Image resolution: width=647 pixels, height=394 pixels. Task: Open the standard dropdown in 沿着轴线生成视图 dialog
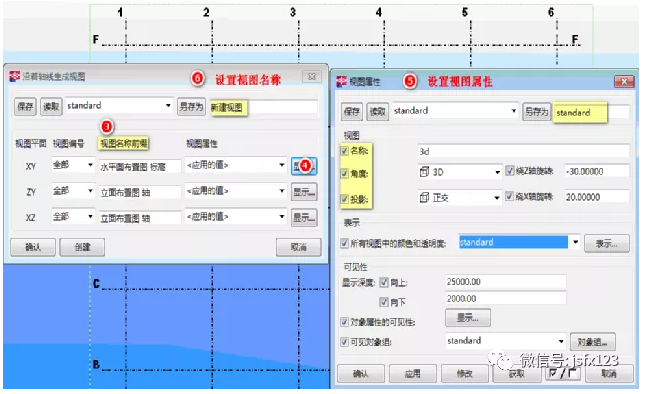pyautogui.click(x=119, y=106)
